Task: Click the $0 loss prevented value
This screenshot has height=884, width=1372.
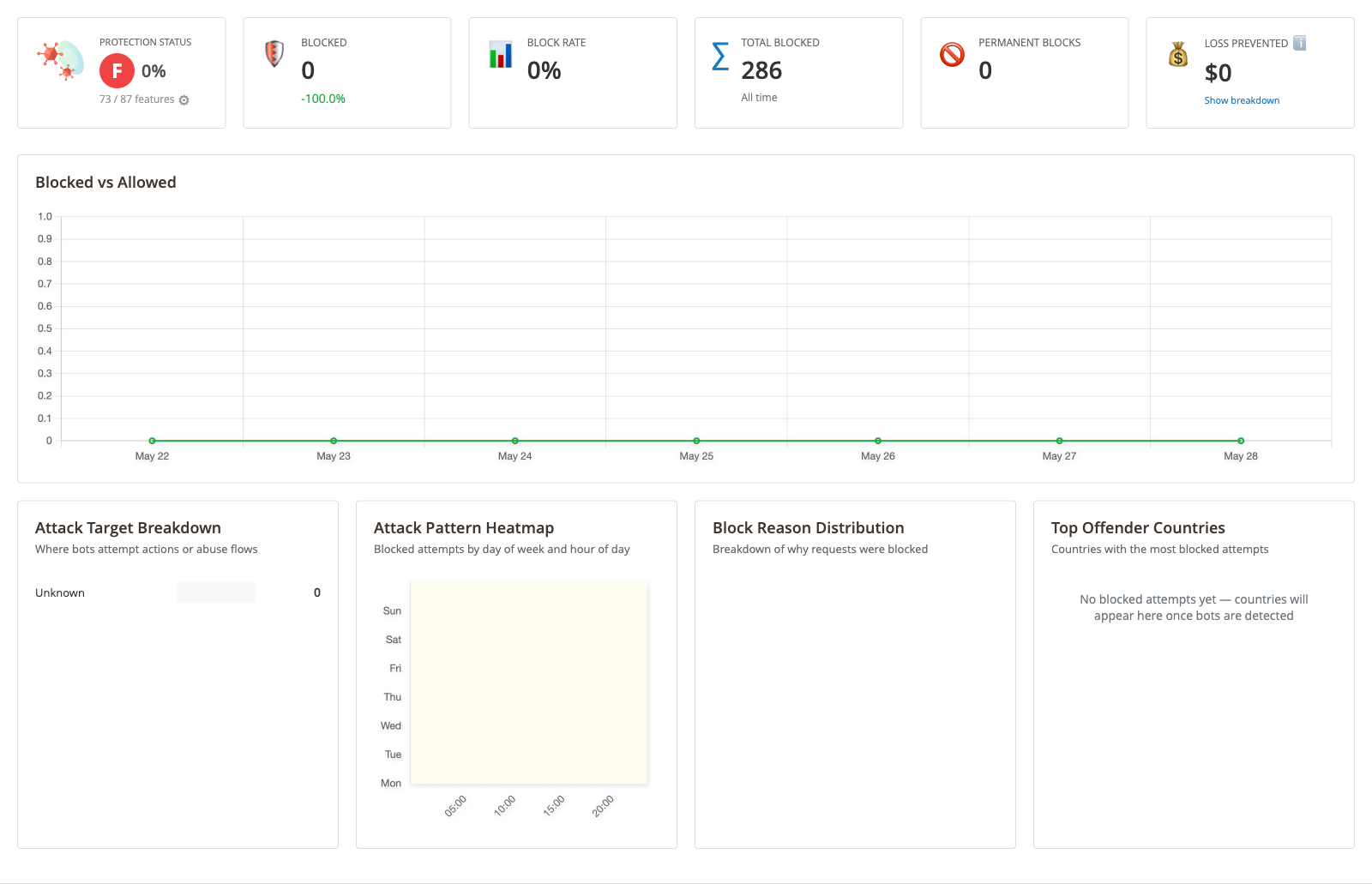Action: click(1218, 73)
